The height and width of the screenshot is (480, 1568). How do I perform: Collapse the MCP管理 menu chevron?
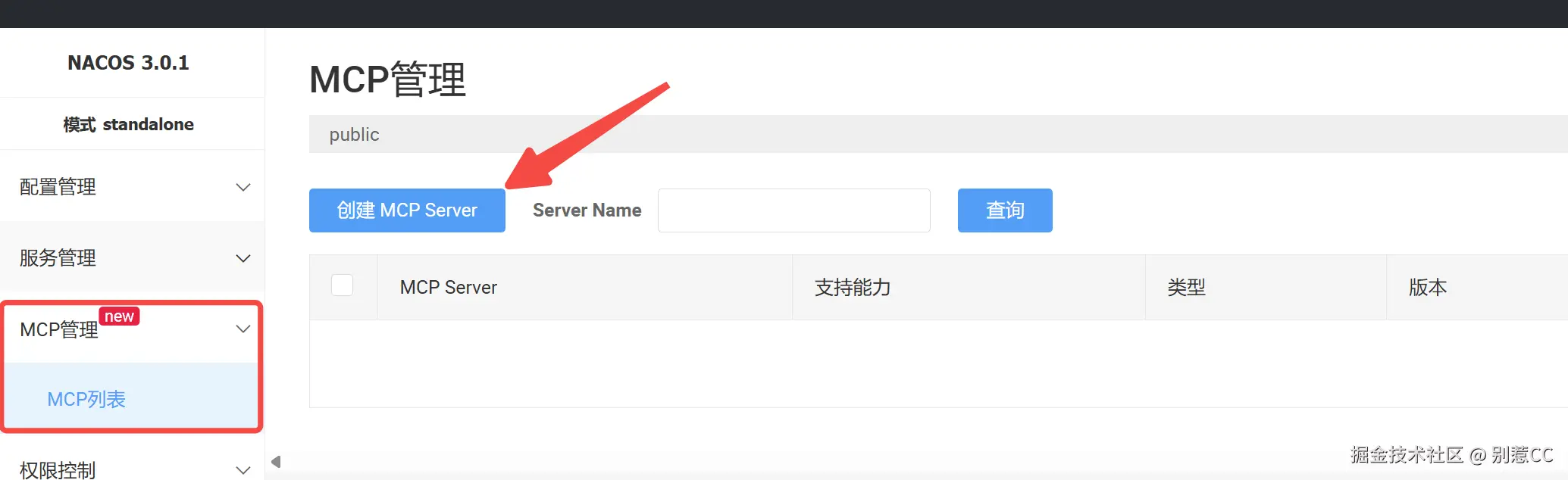click(243, 329)
